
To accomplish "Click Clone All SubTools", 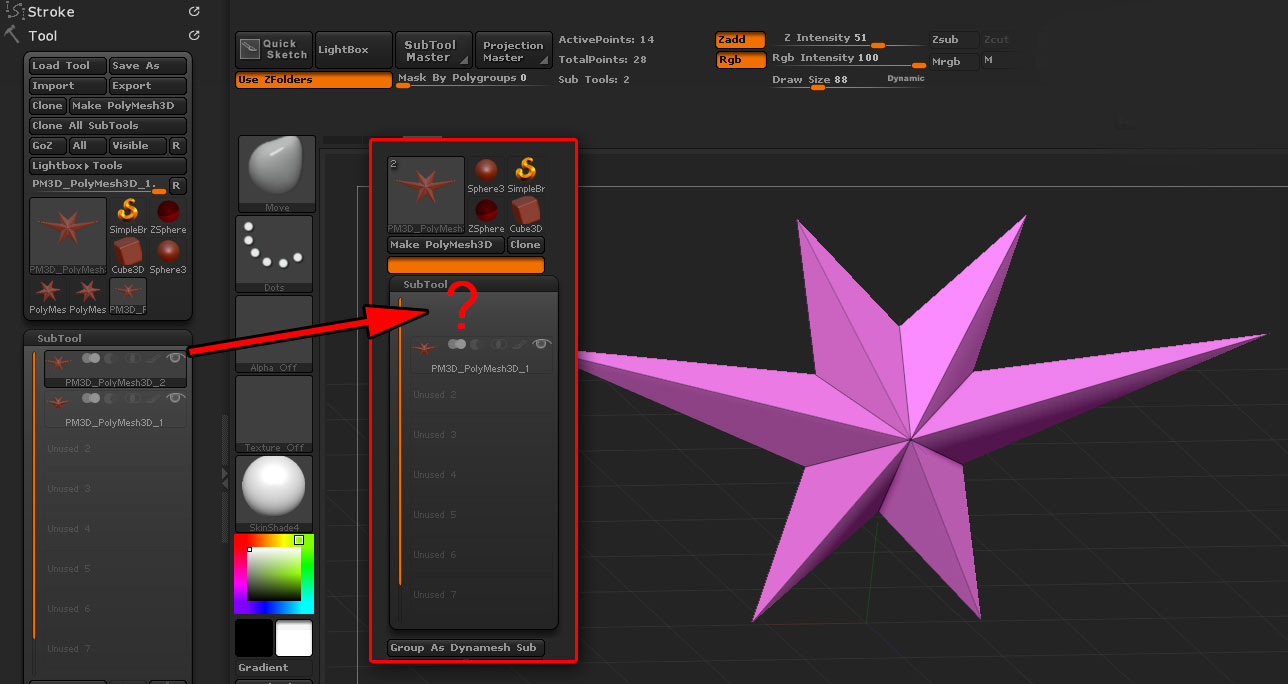I will 108,126.
